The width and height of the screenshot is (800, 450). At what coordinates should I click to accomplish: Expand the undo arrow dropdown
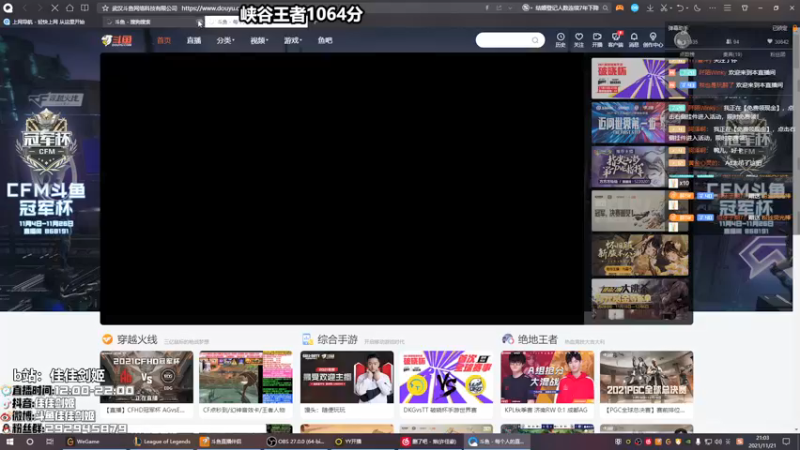(x=686, y=9)
